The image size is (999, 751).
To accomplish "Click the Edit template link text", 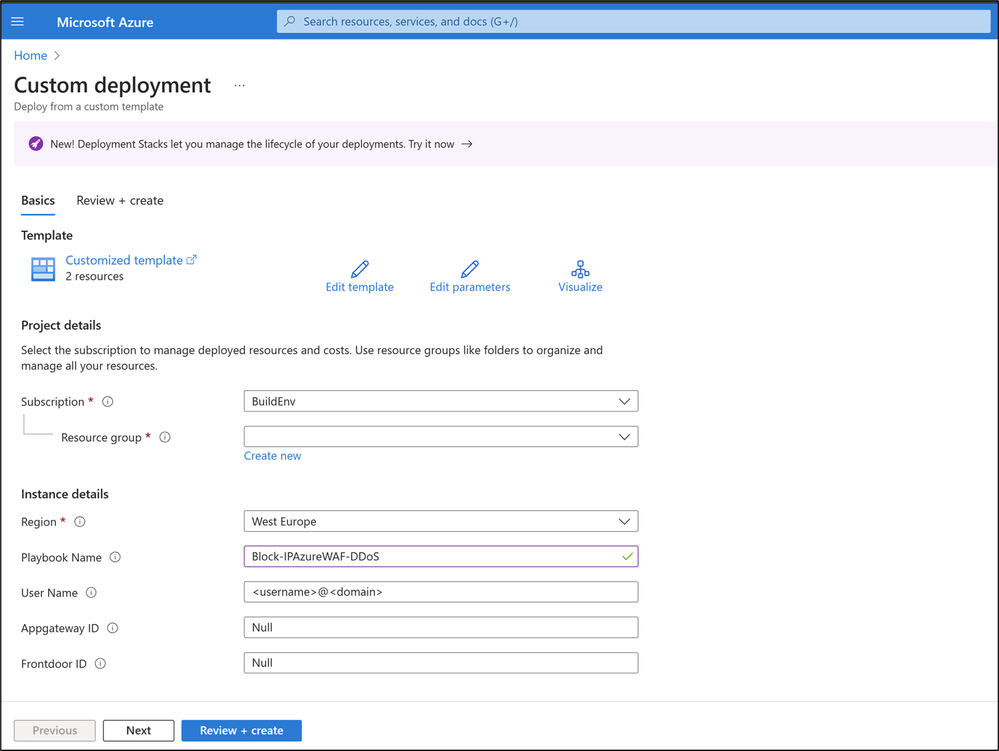I will tap(359, 287).
